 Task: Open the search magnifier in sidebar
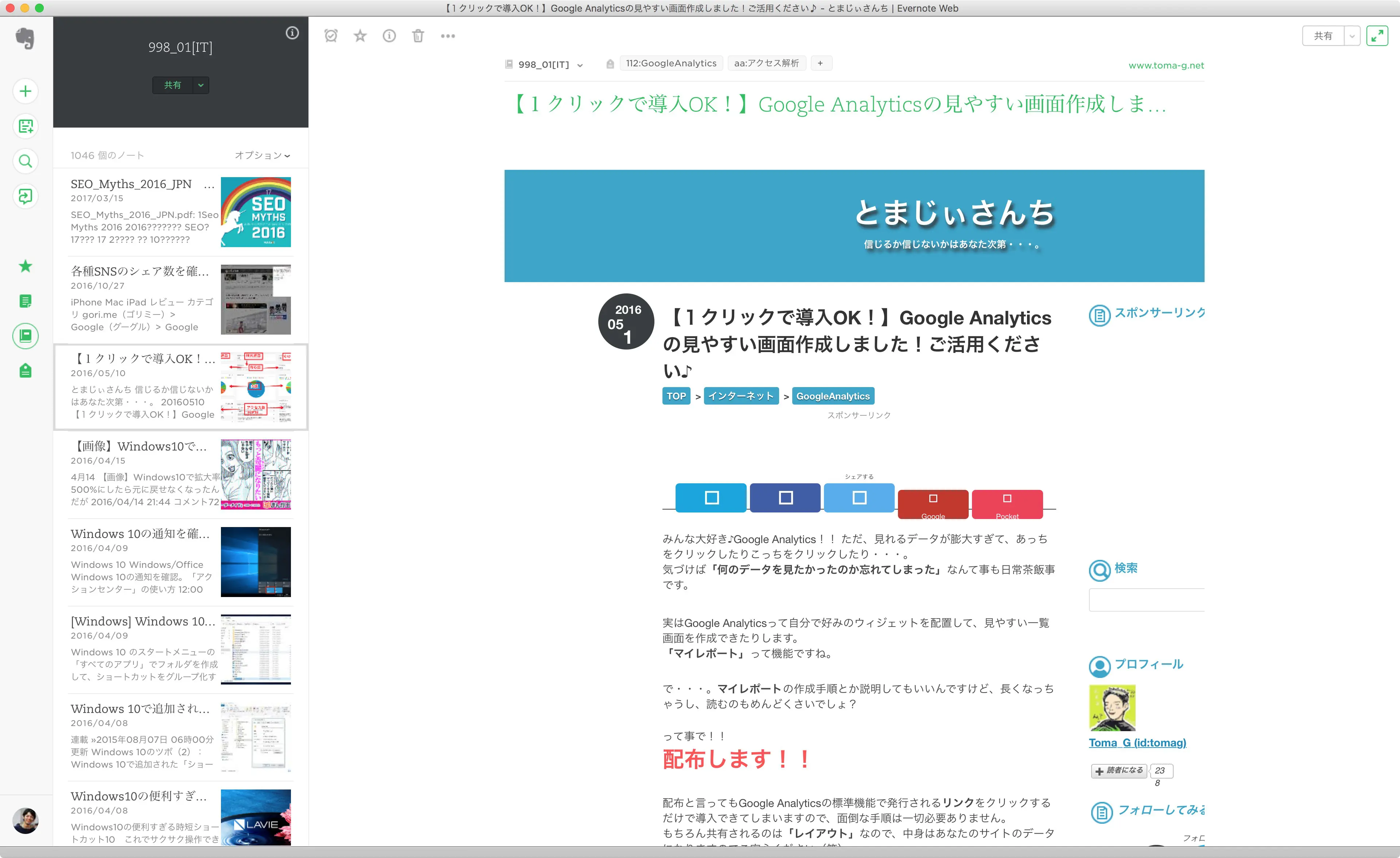tap(26, 161)
